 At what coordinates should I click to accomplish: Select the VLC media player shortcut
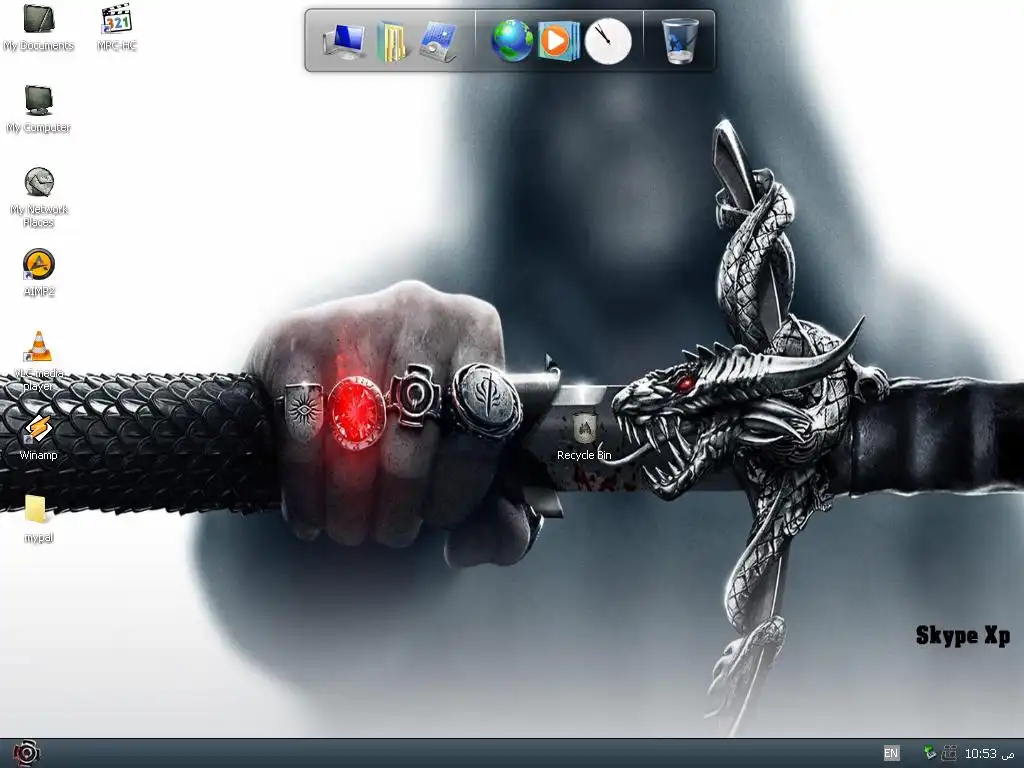click(x=39, y=360)
